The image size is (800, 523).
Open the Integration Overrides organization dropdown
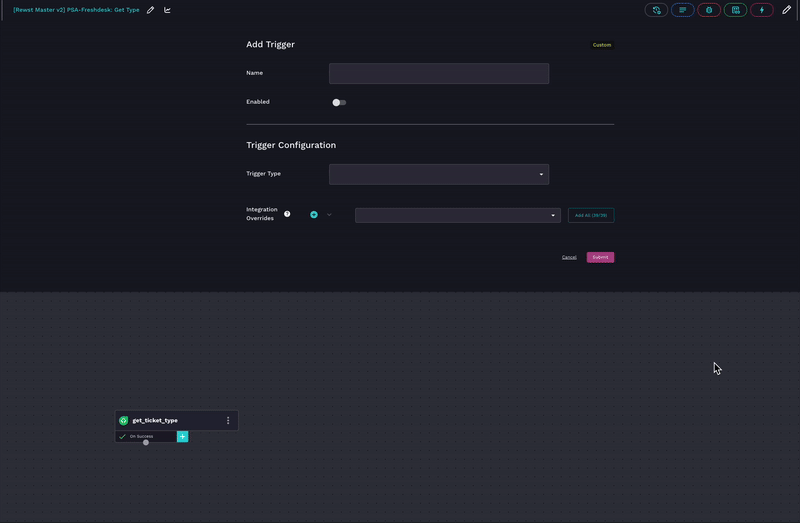click(x=458, y=215)
